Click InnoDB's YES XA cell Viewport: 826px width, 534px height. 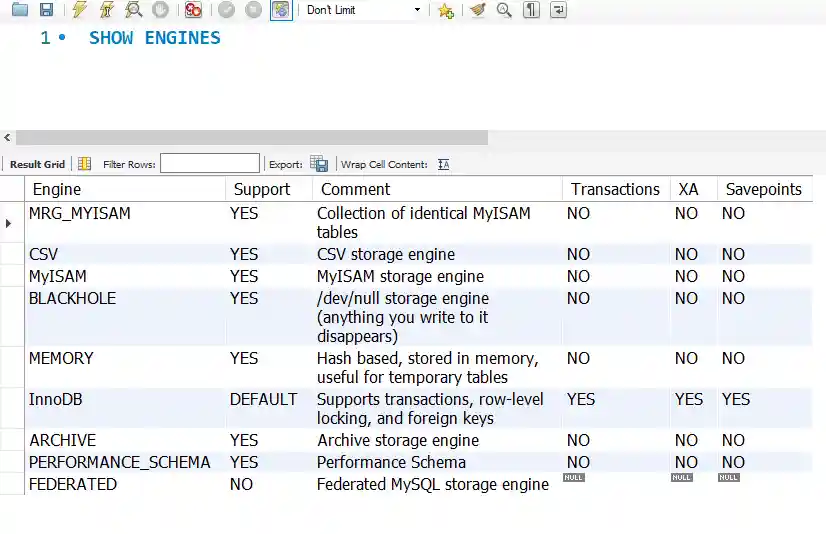[693, 409]
